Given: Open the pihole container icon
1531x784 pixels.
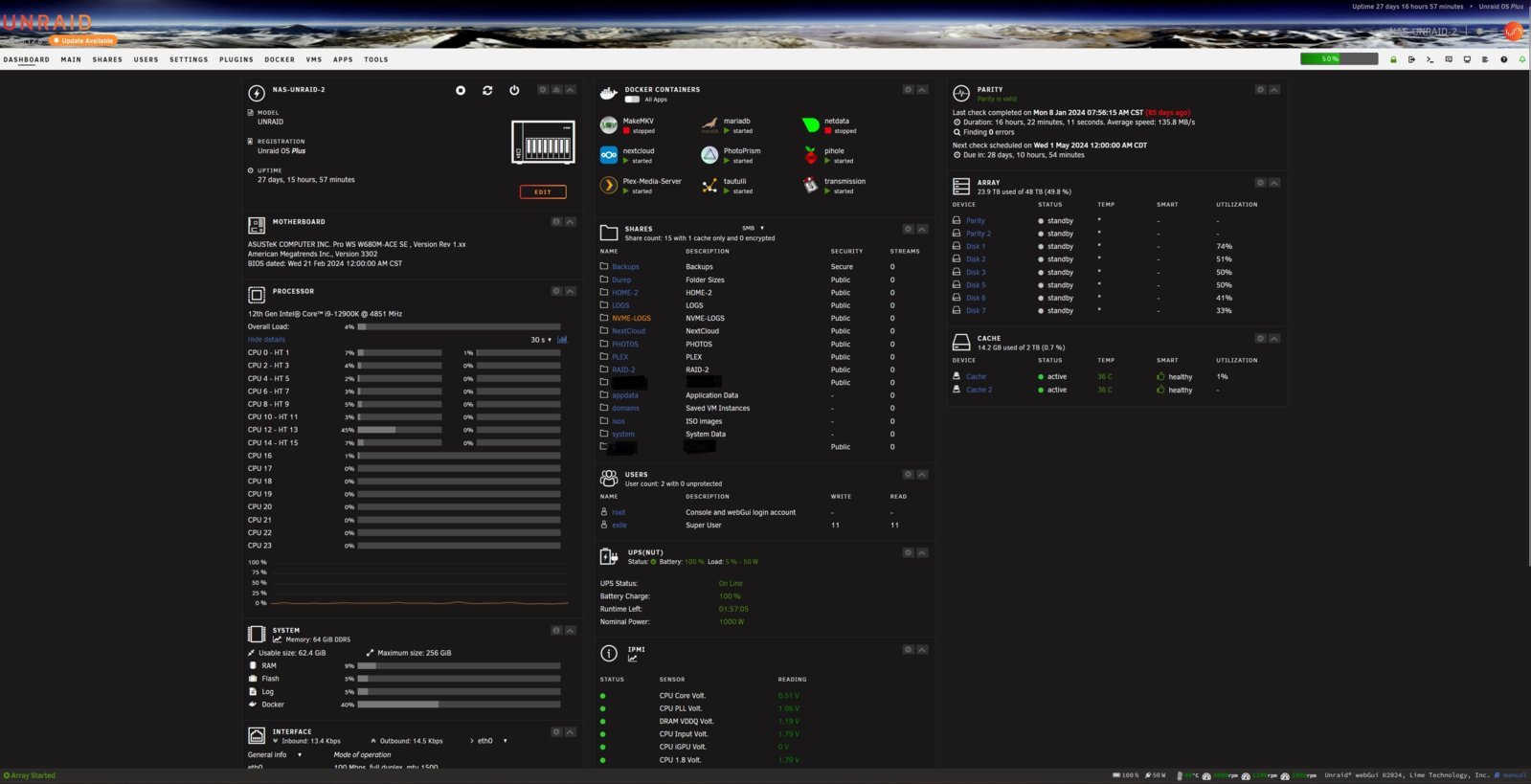Looking at the screenshot, I should (x=810, y=154).
